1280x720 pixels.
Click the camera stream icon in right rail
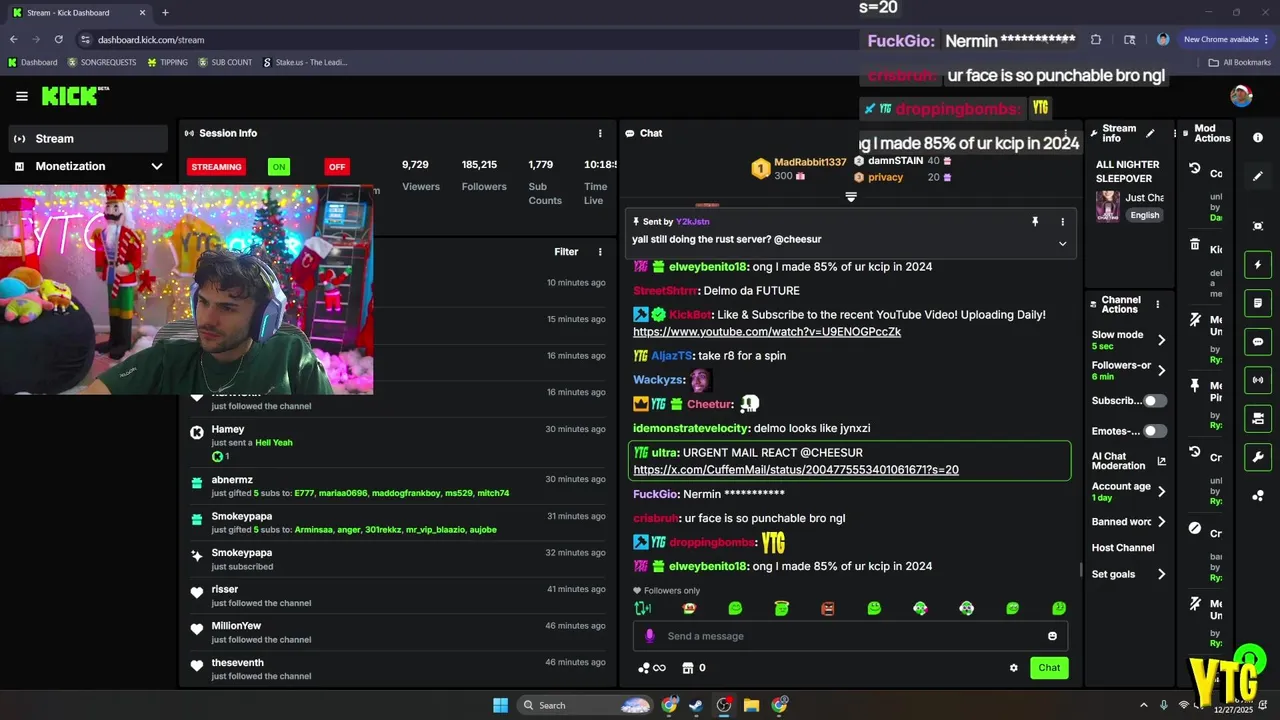1258,418
